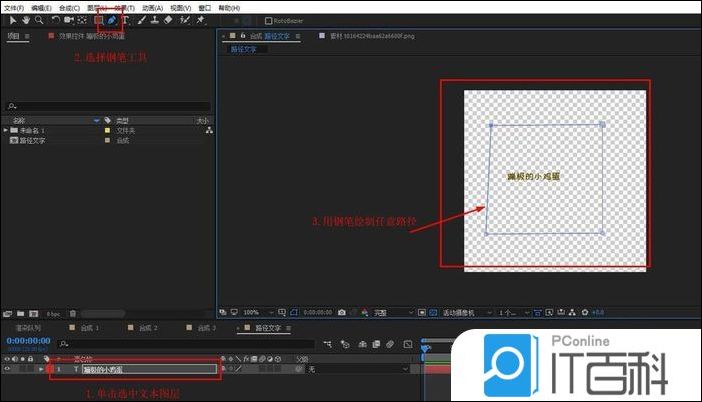Select the Puppet Pin tool
702x402 pixels.
[201, 19]
